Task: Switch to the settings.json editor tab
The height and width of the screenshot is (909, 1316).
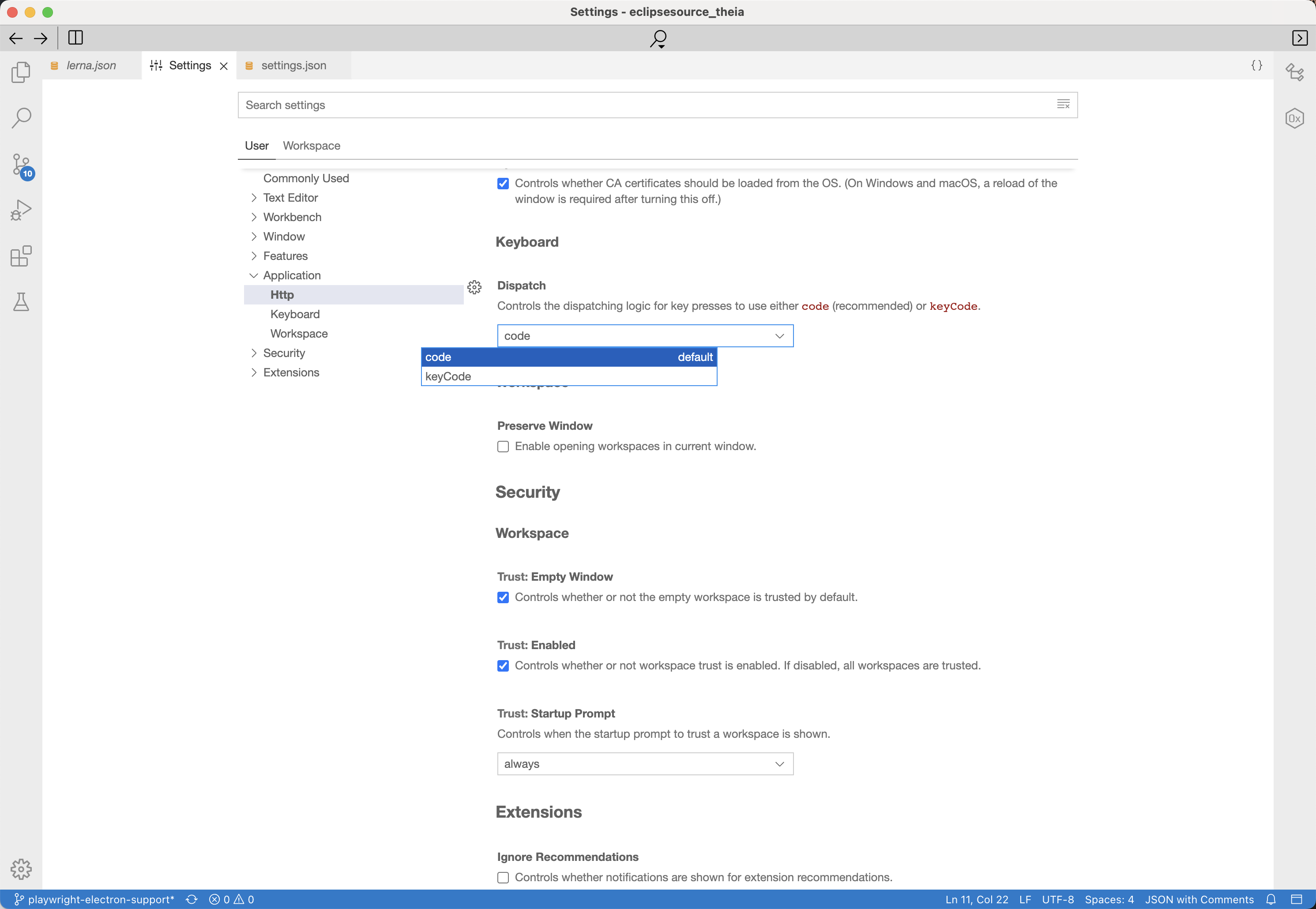Action: 293,65
